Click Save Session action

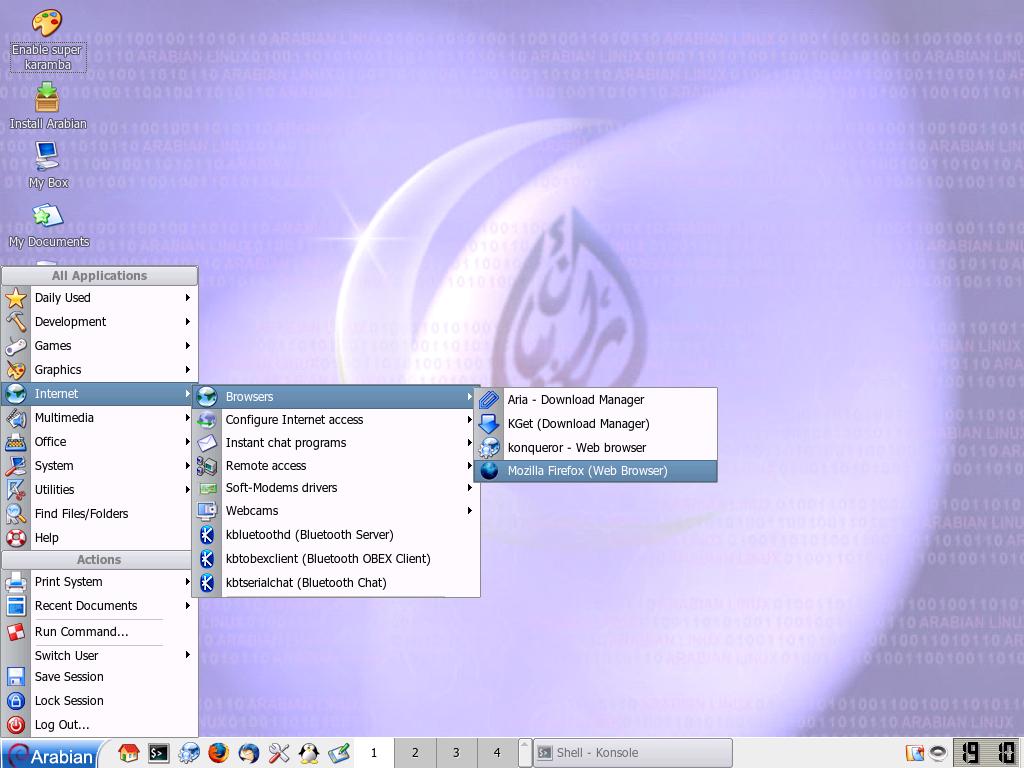click(99, 677)
